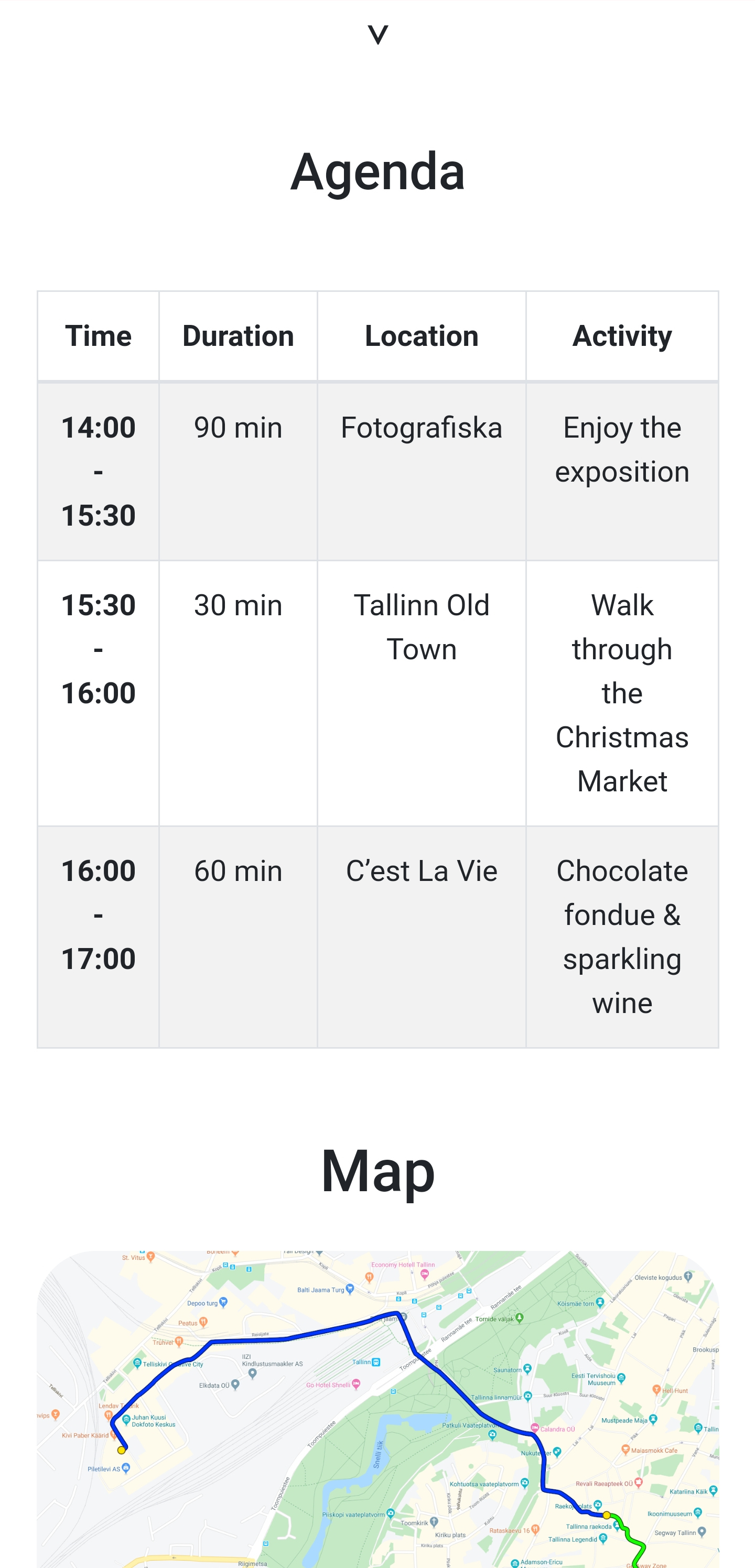Tap the Tallinn Old Town location cell
Screen dimensions: 755x1568
pos(422,627)
